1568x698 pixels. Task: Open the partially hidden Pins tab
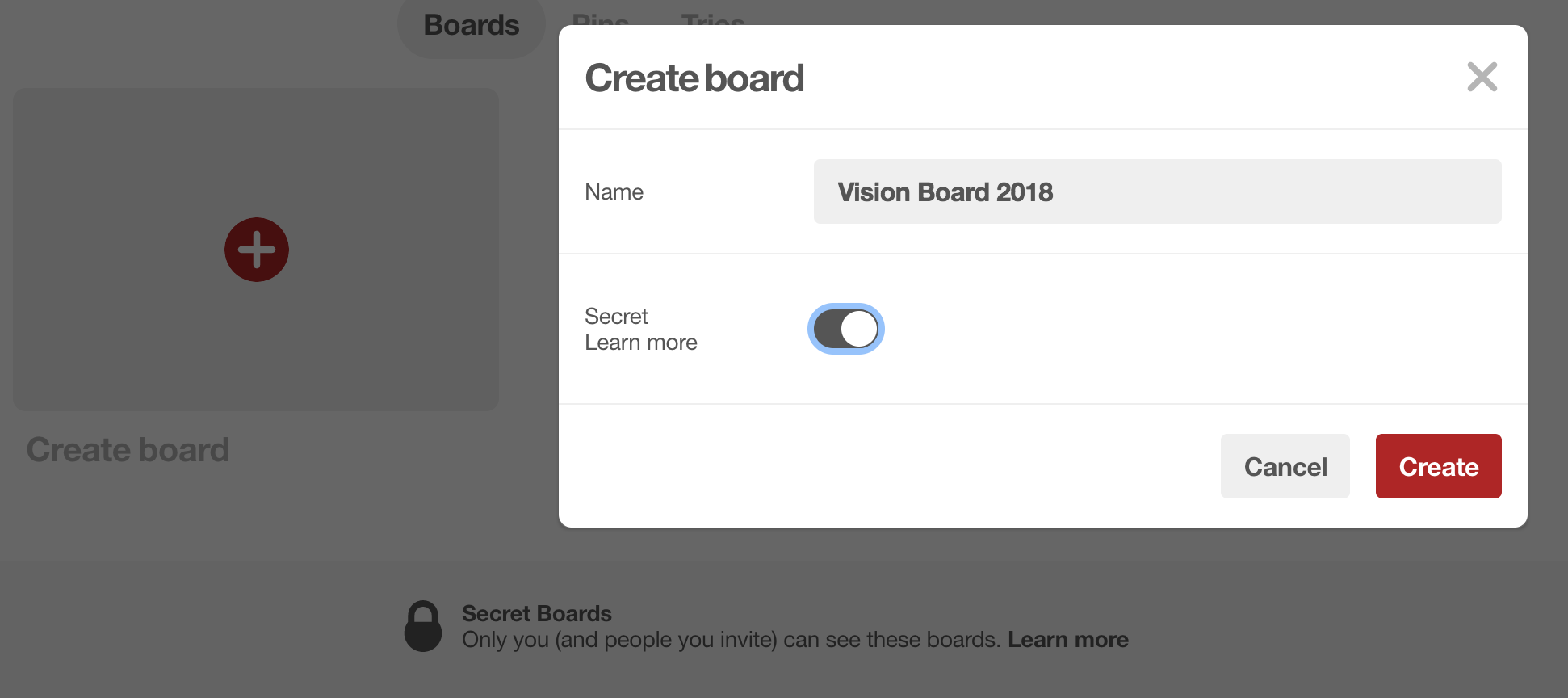coord(600,19)
